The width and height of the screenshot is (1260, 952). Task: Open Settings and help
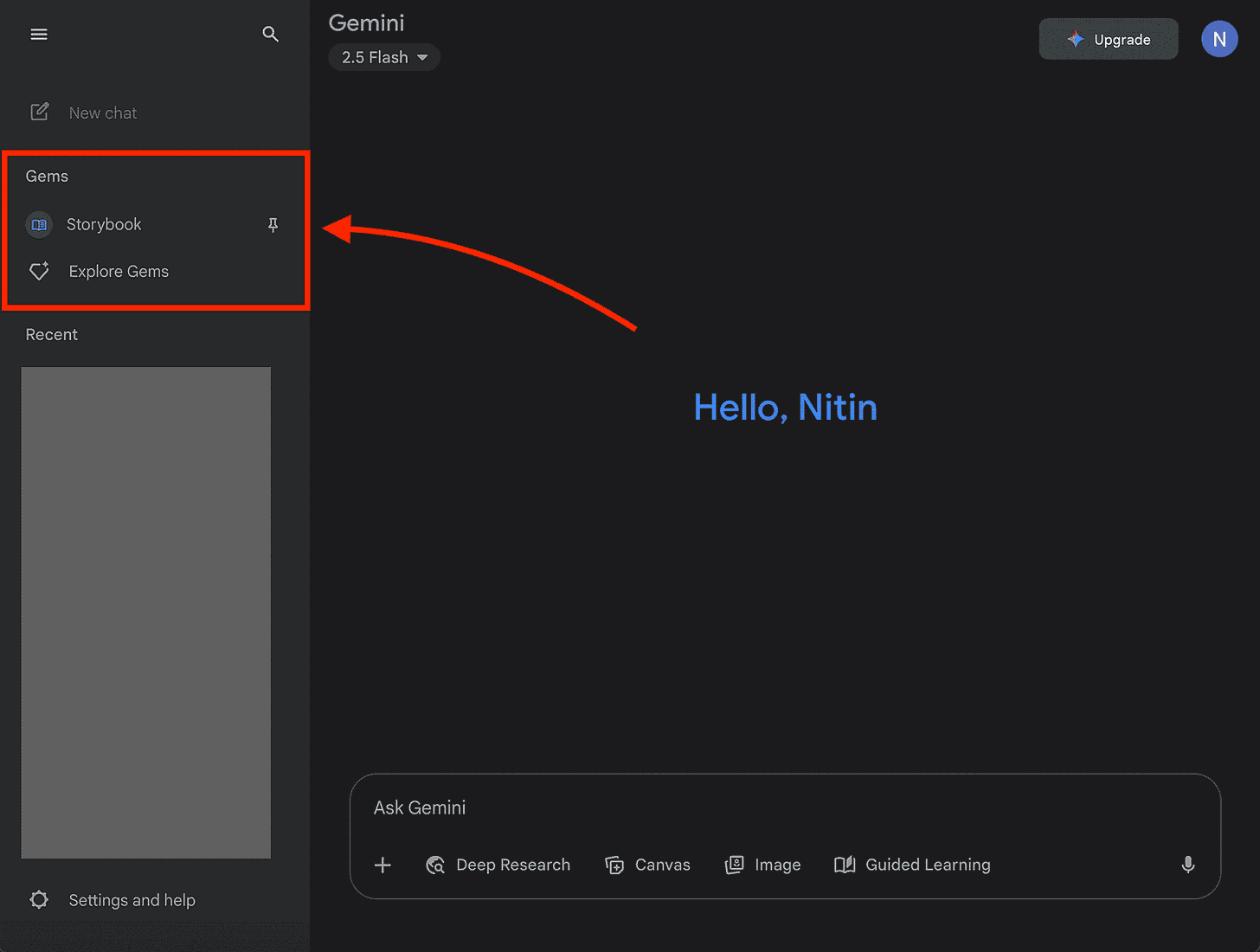pyautogui.click(x=112, y=900)
